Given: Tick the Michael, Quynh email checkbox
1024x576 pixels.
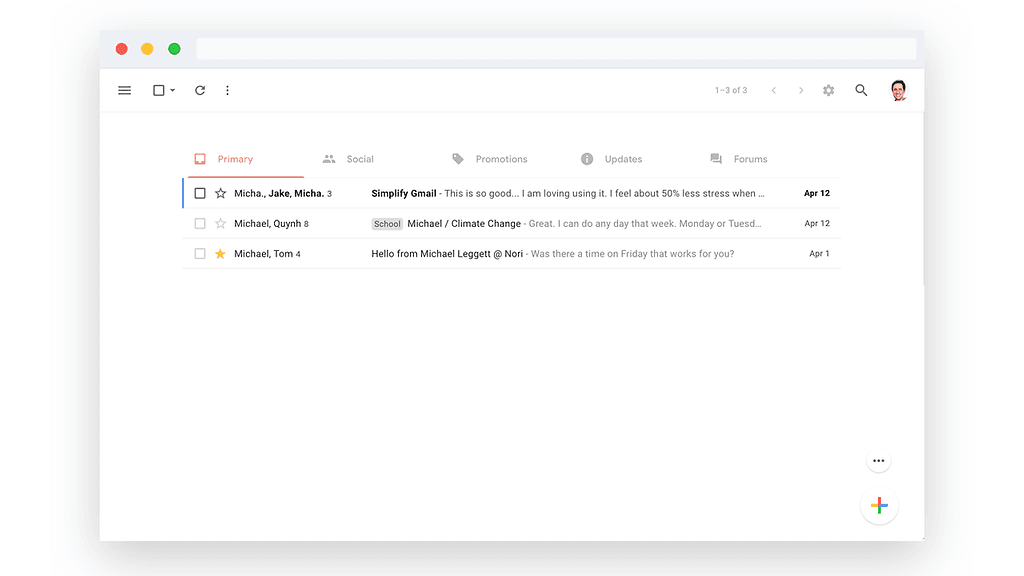Looking at the screenshot, I should tap(200, 224).
